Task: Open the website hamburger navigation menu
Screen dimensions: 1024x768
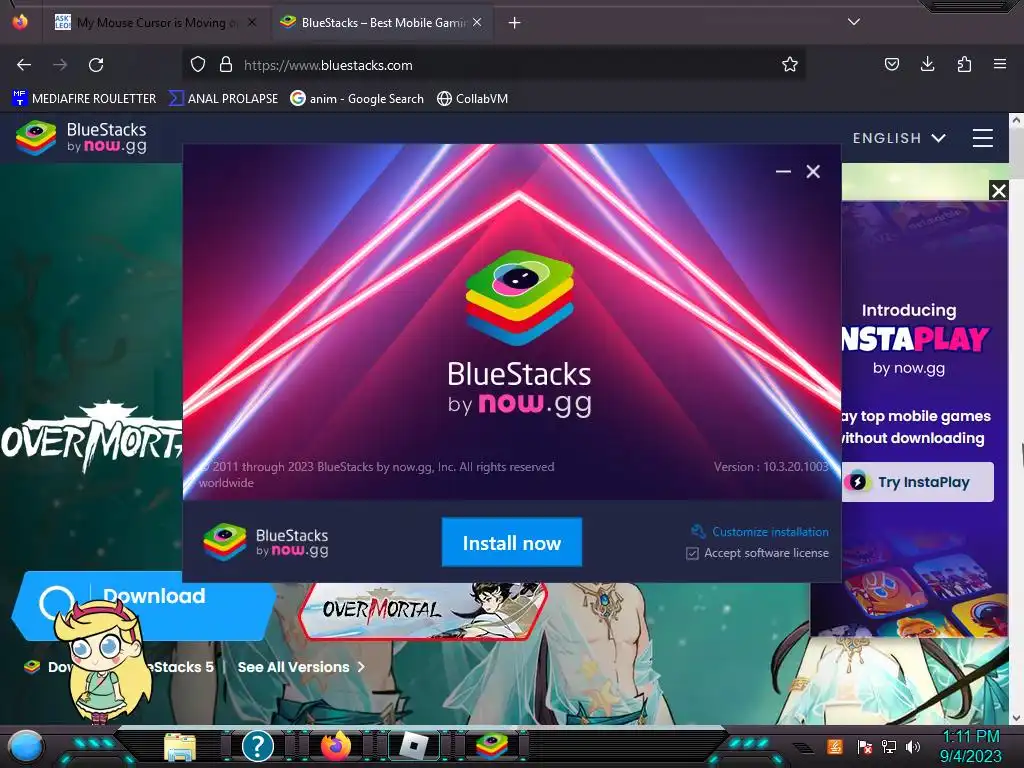Action: pos(982,138)
